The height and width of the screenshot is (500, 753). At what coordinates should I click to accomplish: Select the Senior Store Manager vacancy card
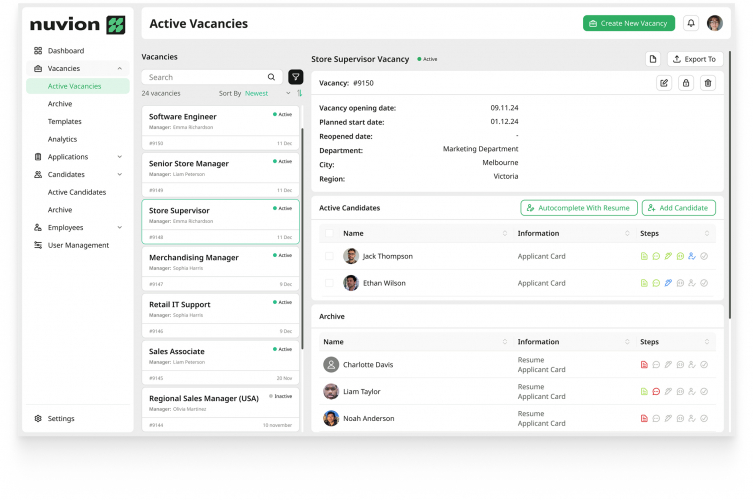pos(220,175)
